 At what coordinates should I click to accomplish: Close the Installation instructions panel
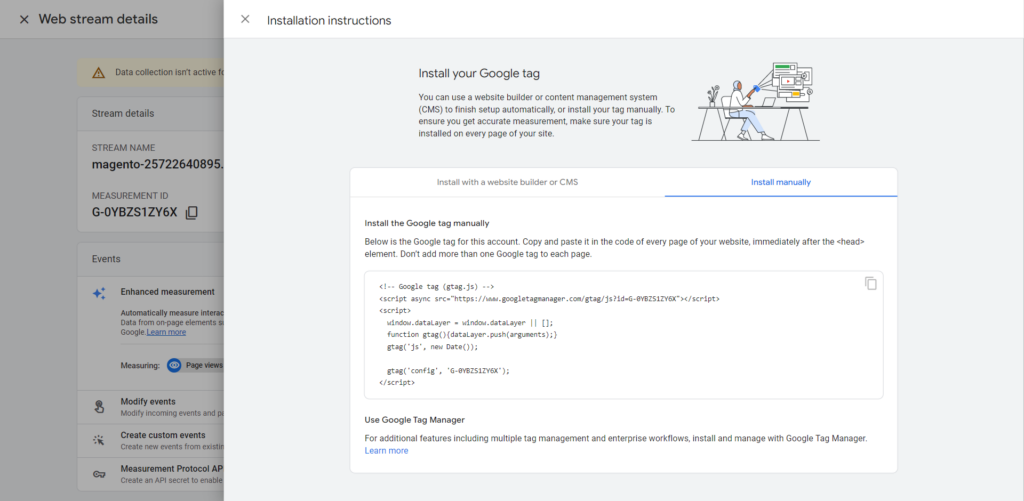click(x=245, y=19)
